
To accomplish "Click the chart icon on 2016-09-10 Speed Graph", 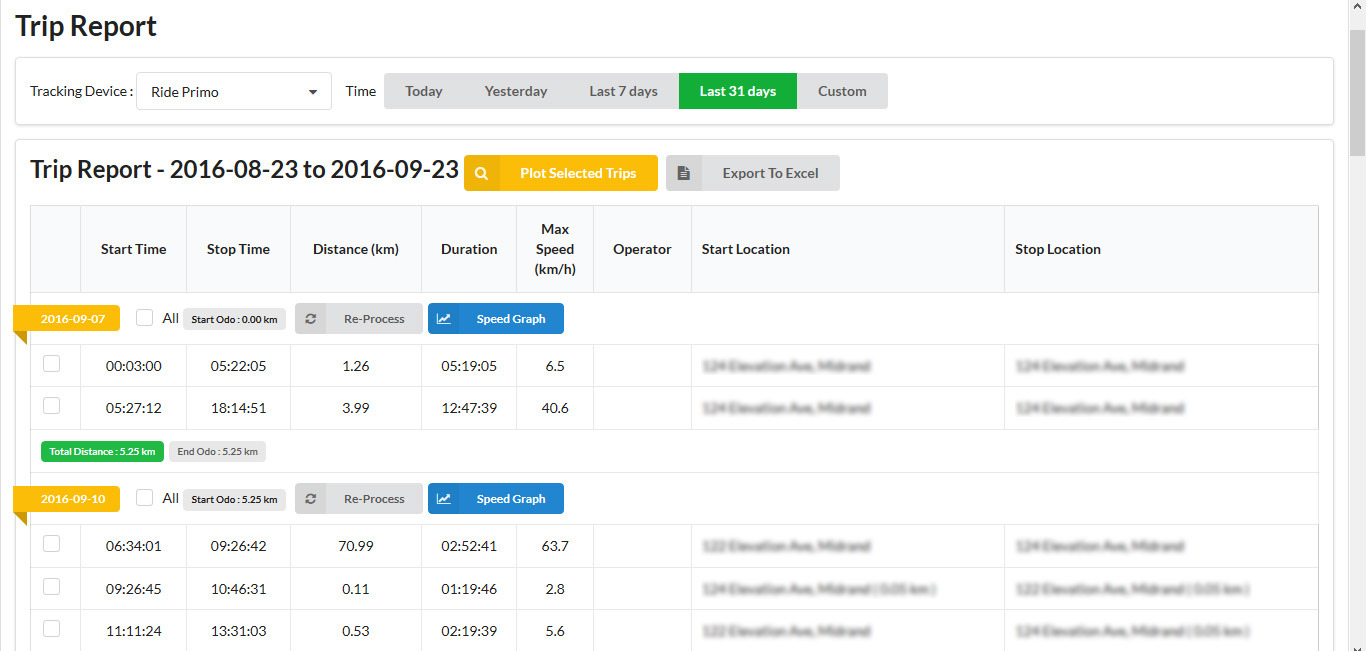I will click(x=444, y=499).
